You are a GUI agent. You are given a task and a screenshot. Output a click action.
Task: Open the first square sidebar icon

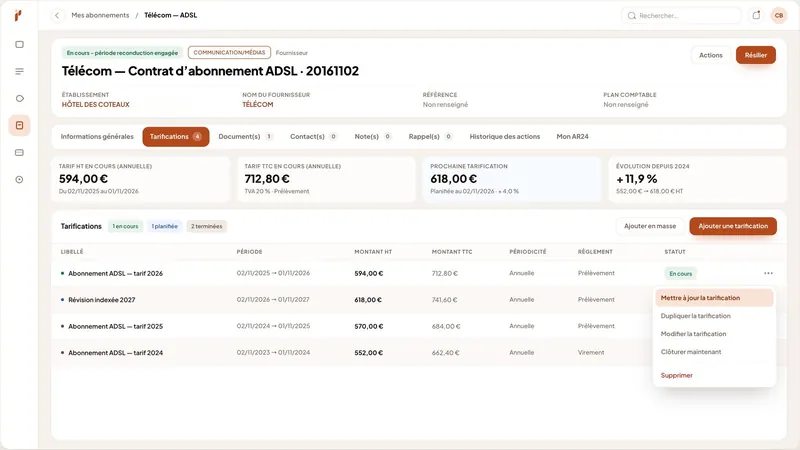tap(19, 44)
